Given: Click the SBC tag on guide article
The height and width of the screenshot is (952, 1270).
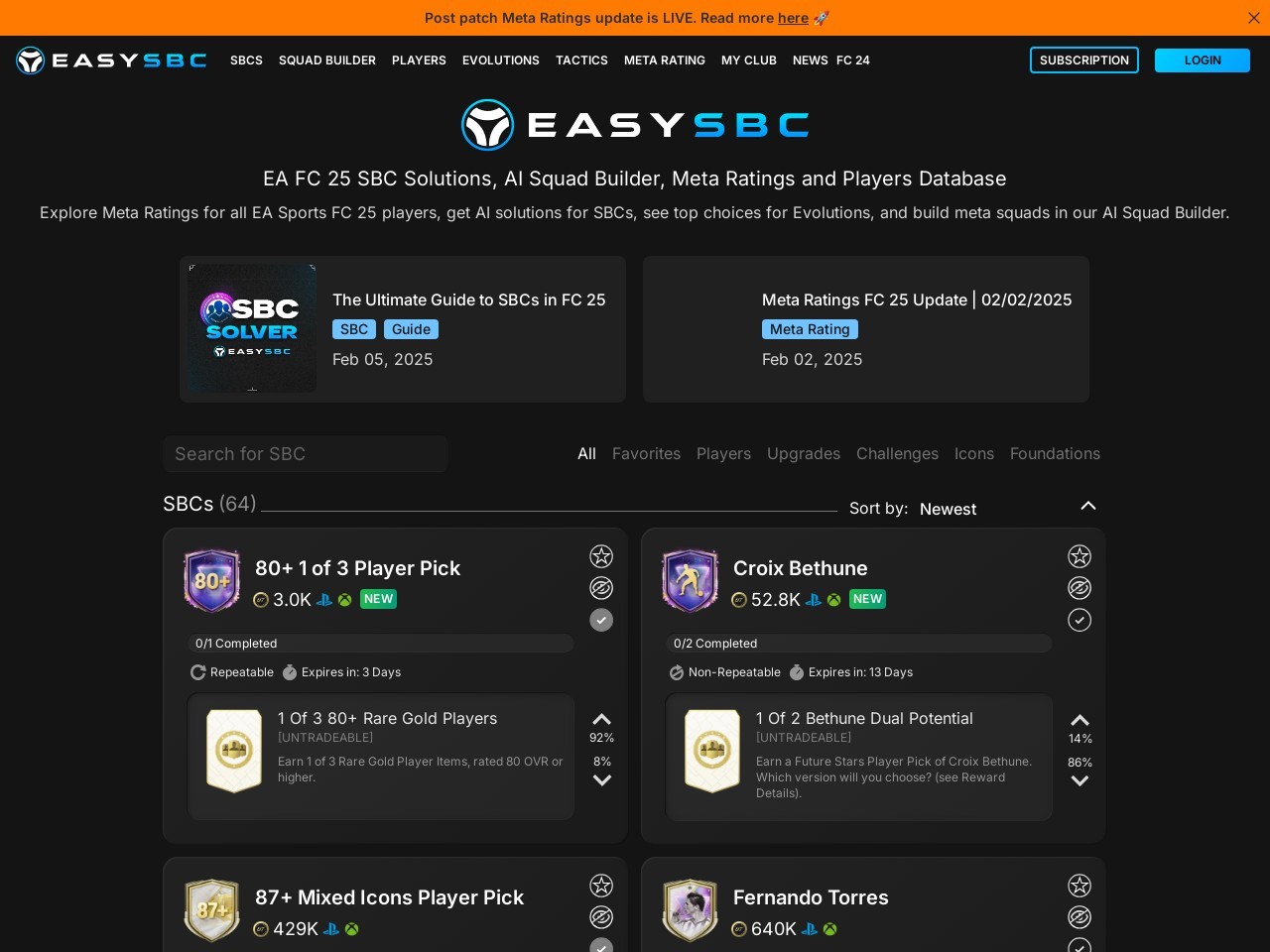Looking at the screenshot, I should coord(354,329).
